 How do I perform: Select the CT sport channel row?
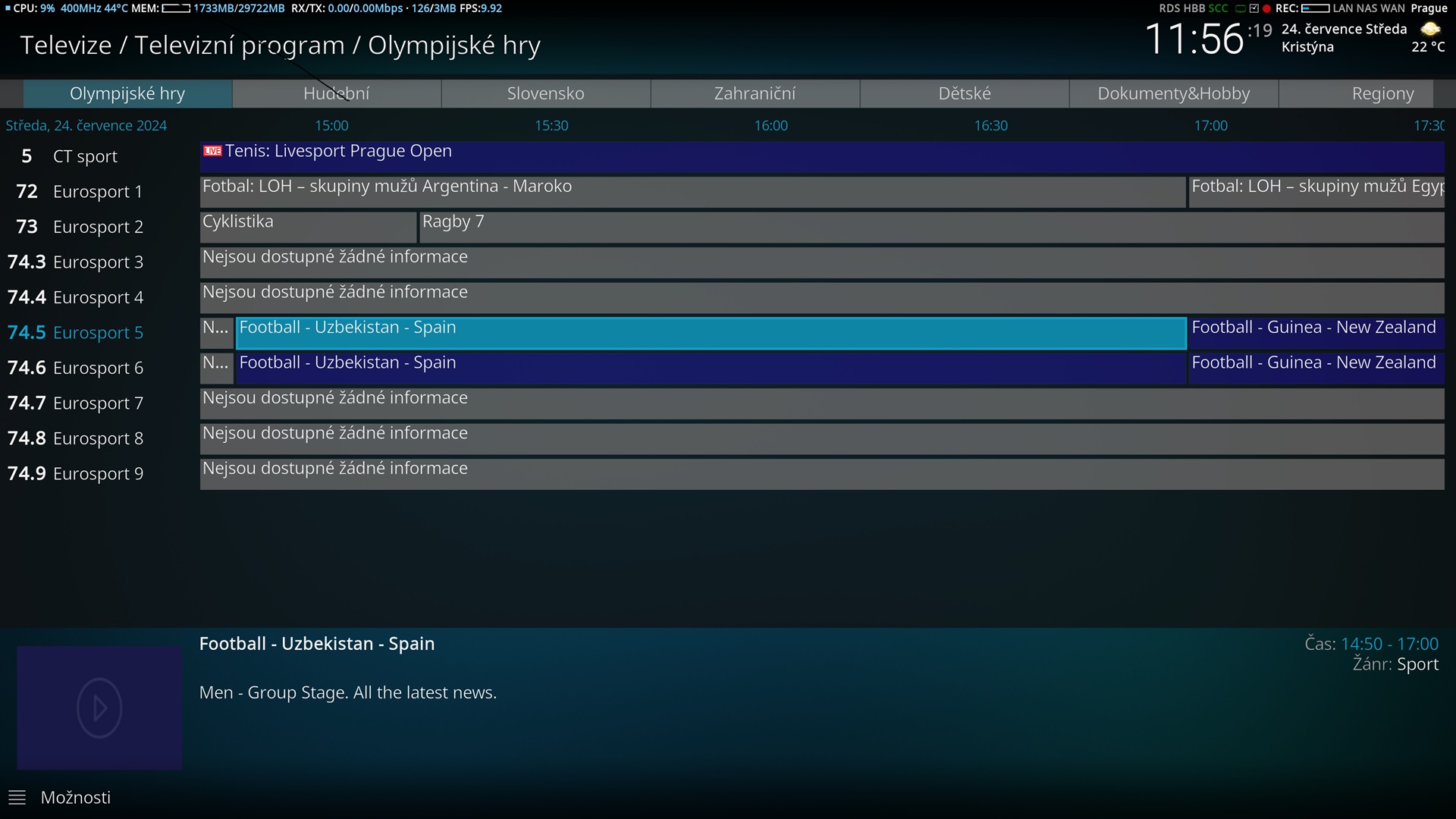85,156
